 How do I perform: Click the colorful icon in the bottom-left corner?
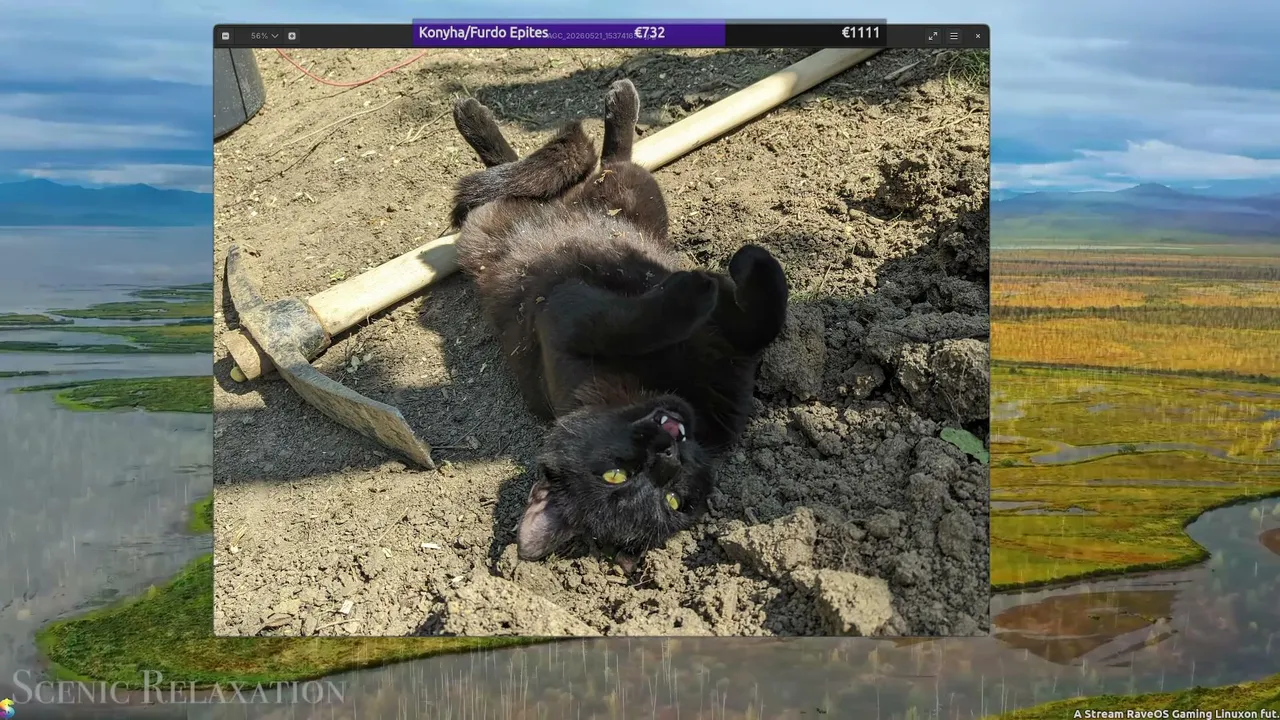[x=6, y=708]
